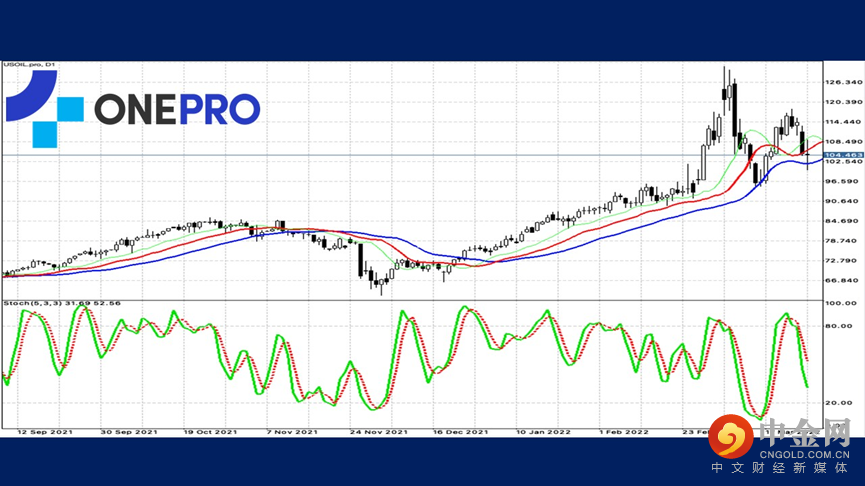Click the 30 Sep 2021 date label

pyautogui.click(x=129, y=432)
